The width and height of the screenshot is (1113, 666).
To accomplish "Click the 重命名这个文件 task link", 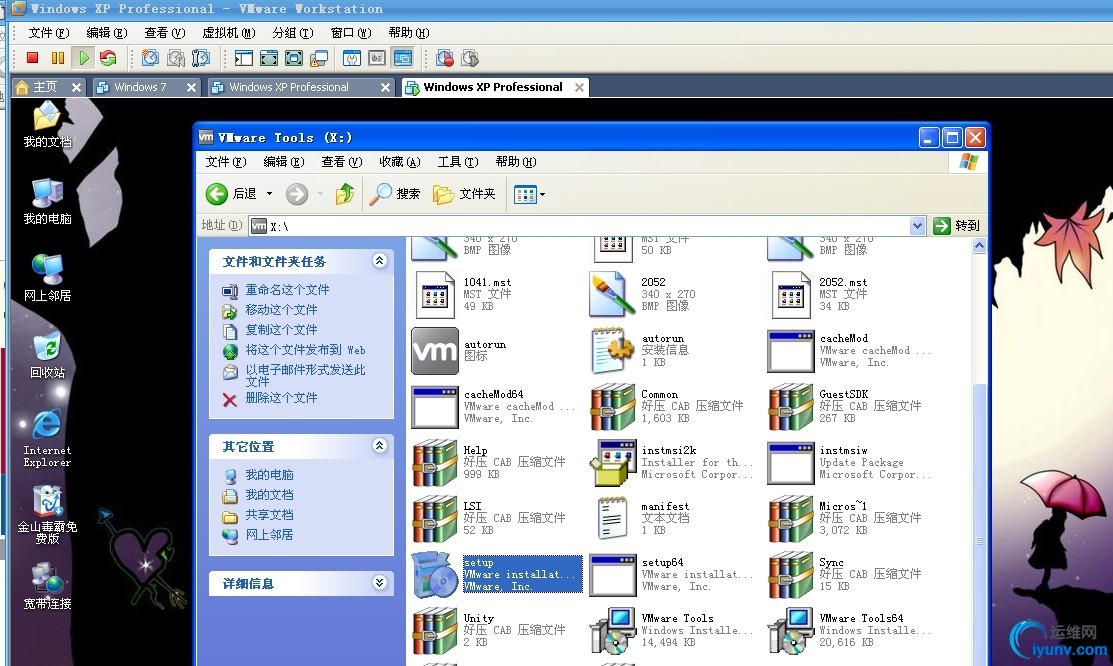I will pyautogui.click(x=287, y=290).
